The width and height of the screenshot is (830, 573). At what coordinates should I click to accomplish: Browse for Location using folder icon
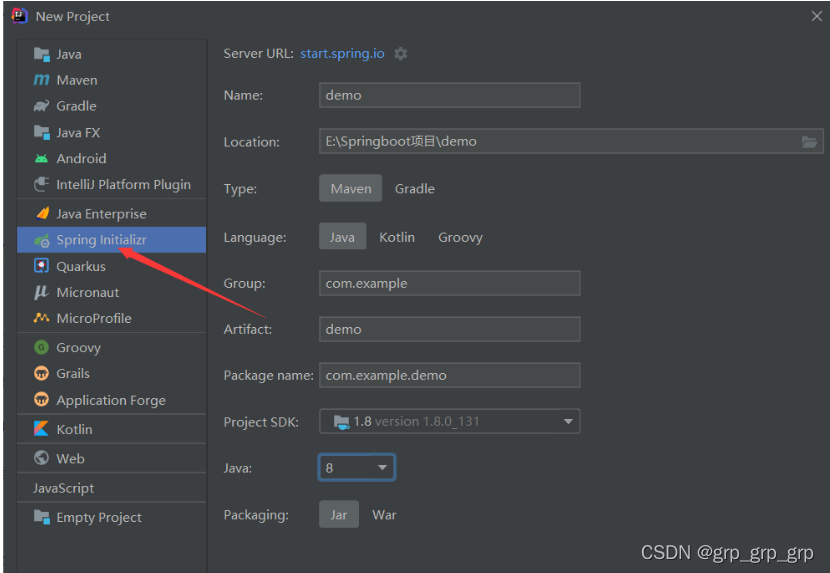[809, 141]
